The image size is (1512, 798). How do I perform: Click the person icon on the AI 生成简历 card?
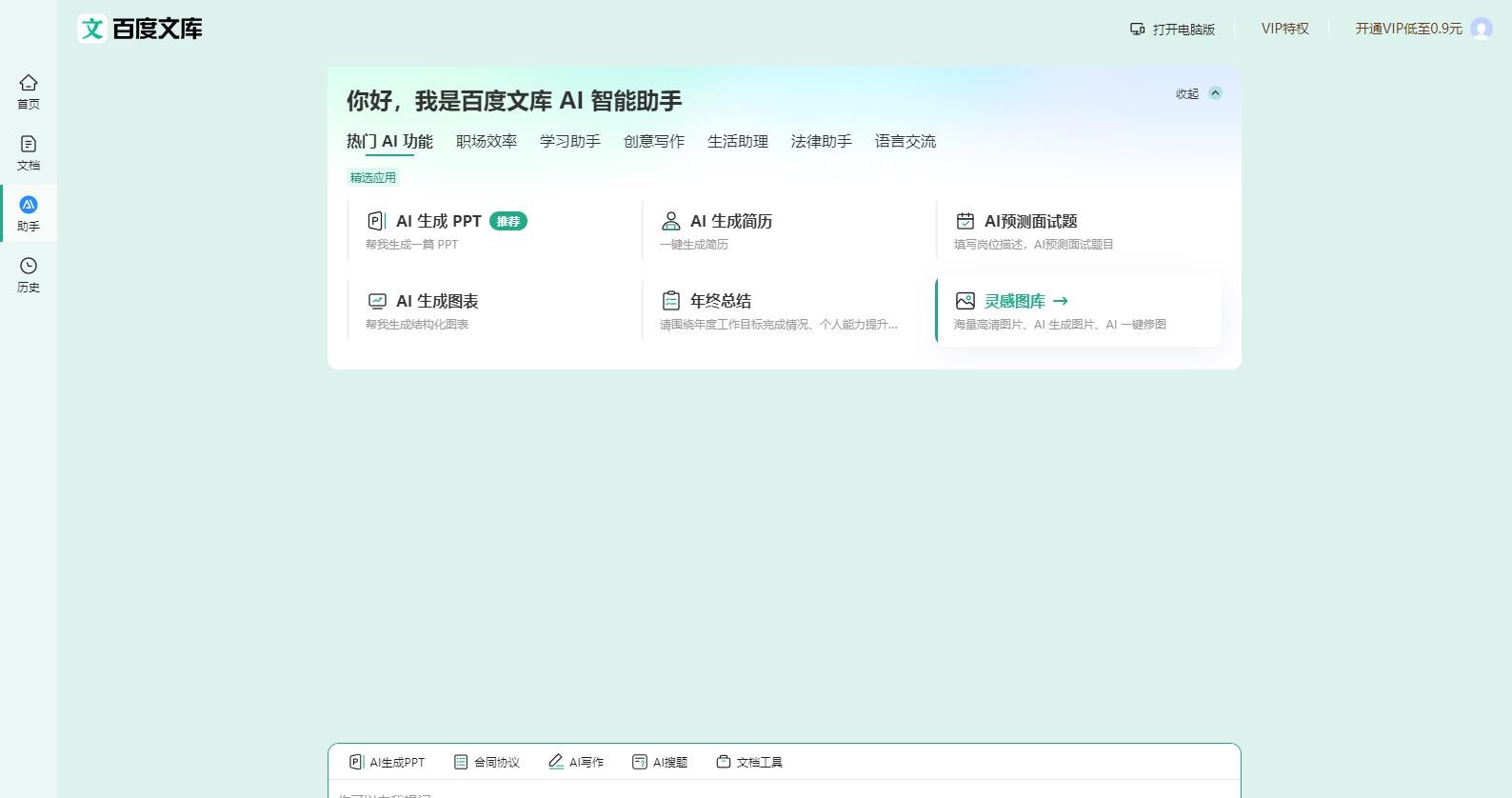(670, 221)
